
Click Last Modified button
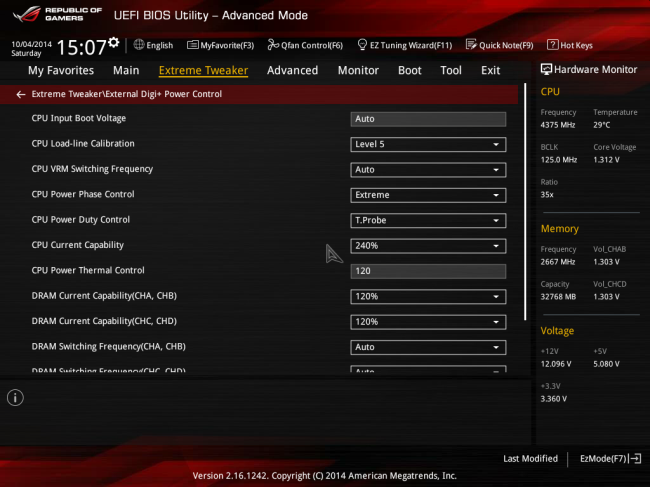530,458
